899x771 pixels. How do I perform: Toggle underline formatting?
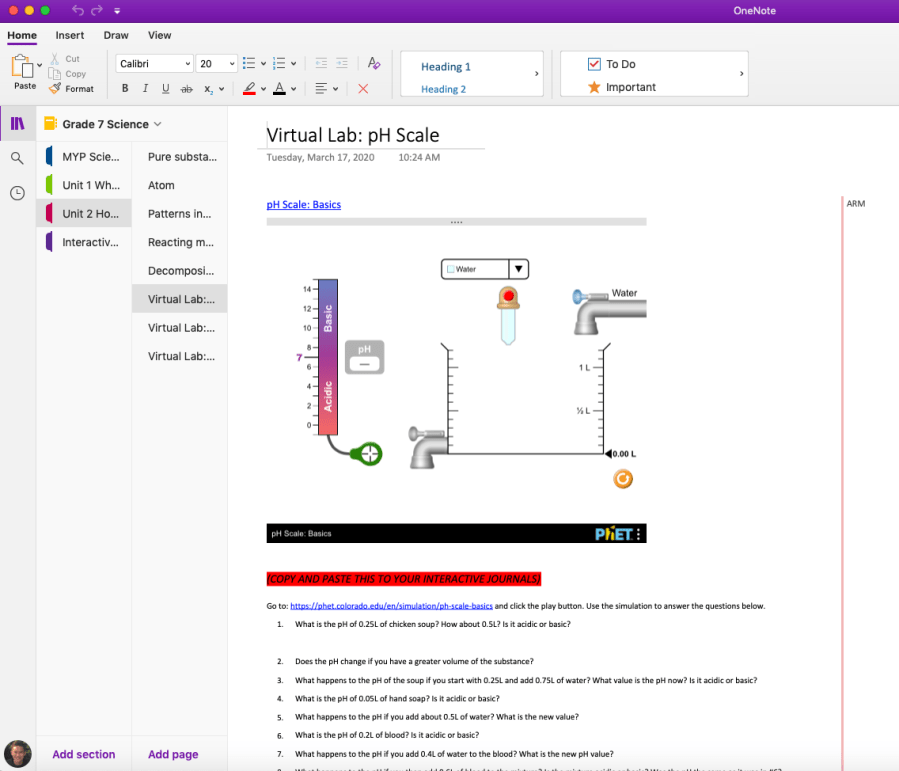165,89
